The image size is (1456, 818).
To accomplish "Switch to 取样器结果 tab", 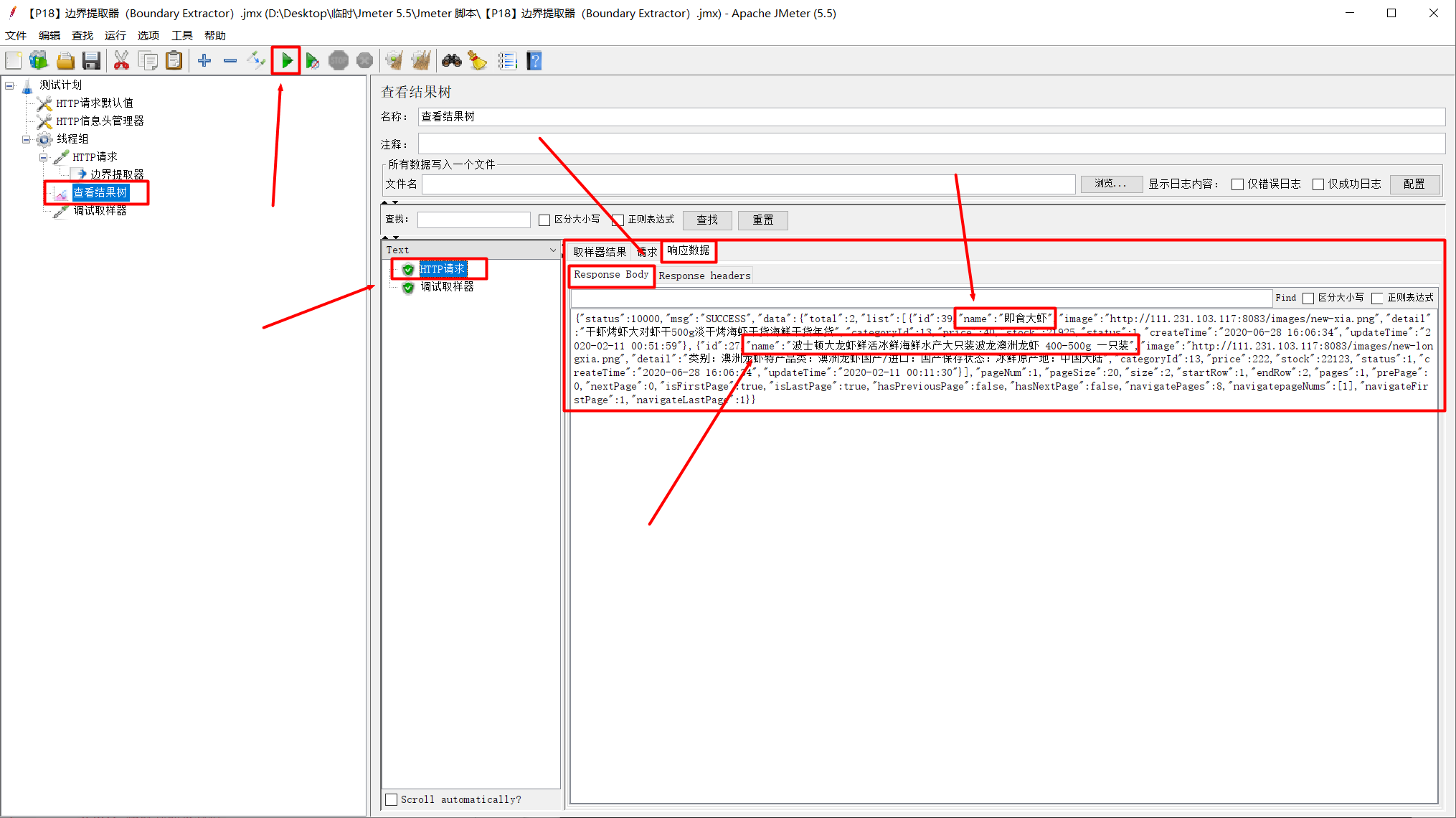I will [x=600, y=252].
